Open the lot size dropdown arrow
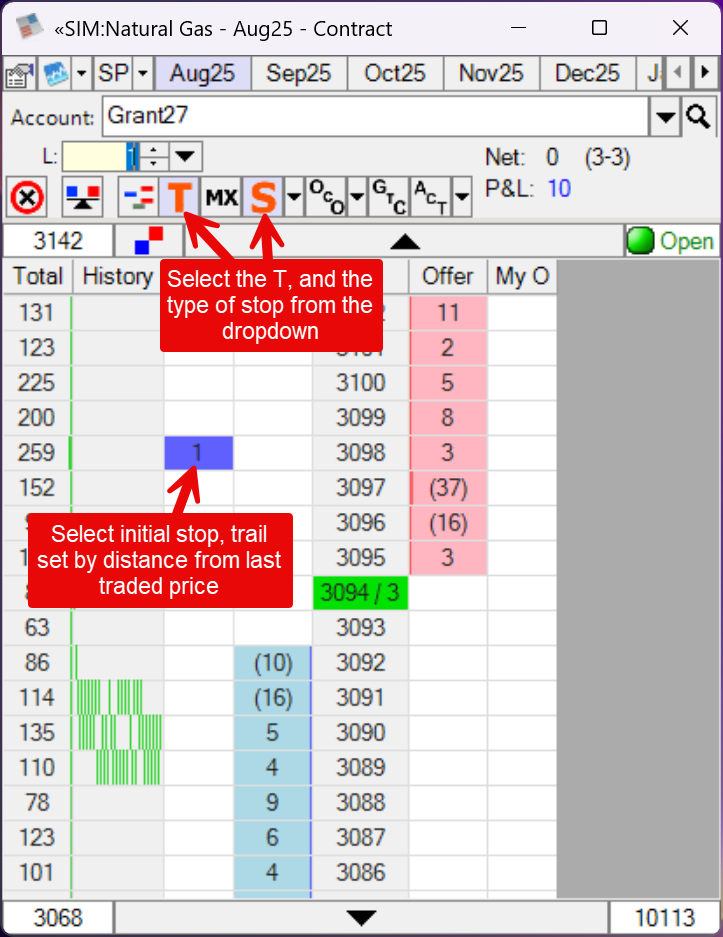 pyautogui.click(x=187, y=156)
